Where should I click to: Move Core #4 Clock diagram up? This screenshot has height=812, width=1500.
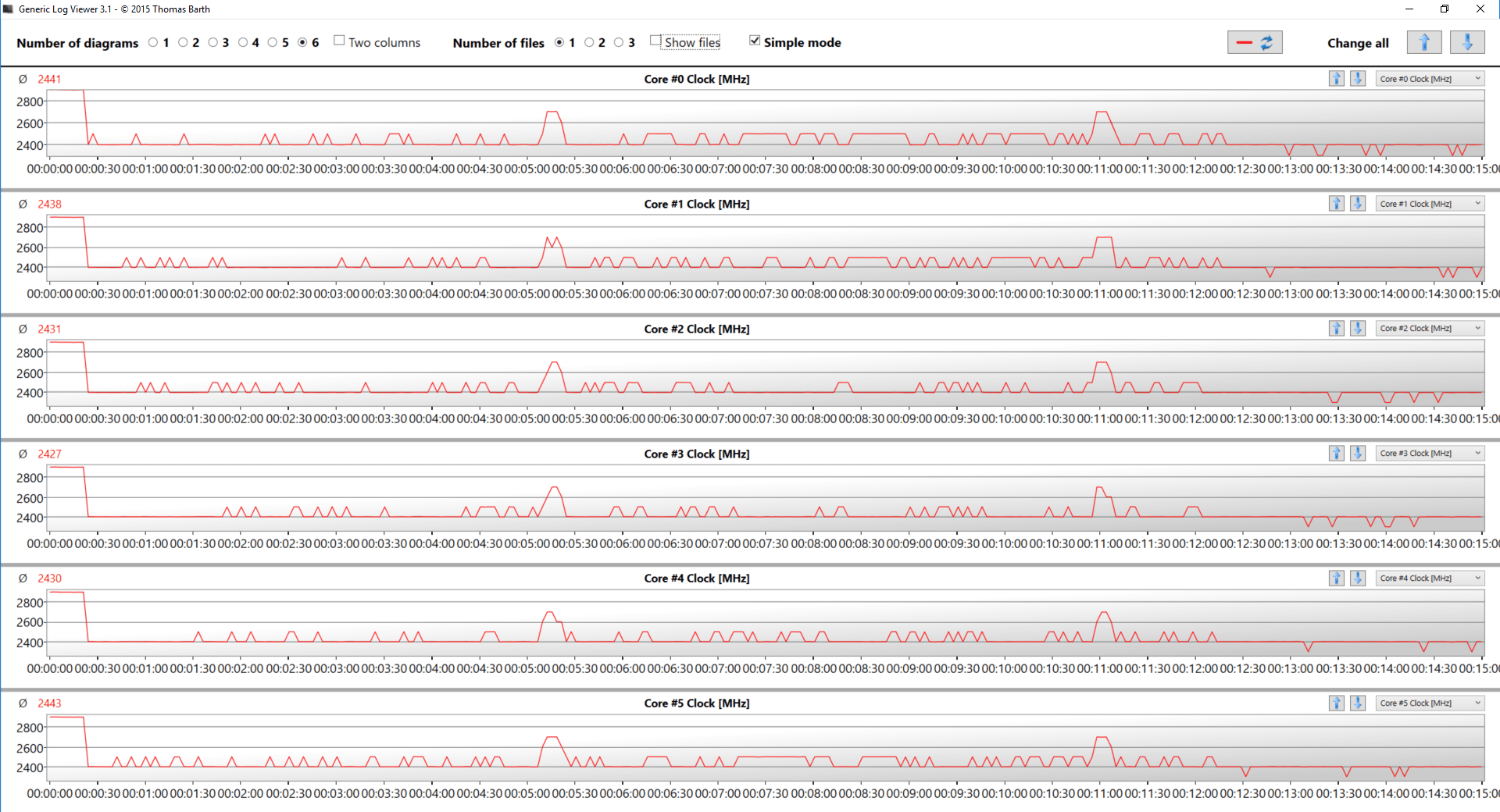coord(1337,578)
